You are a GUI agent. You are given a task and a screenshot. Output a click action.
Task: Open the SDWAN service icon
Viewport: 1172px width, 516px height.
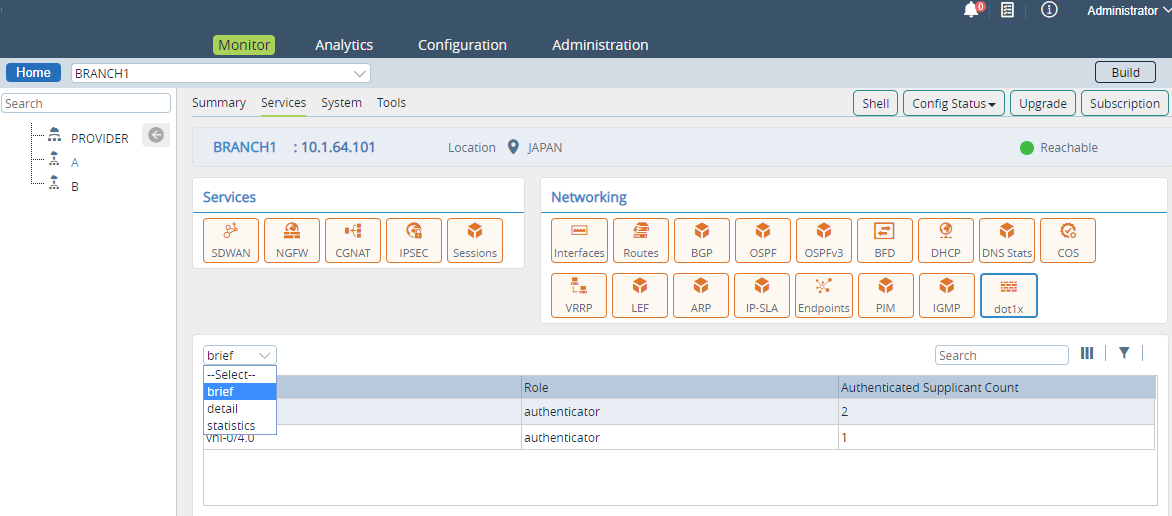(231, 240)
